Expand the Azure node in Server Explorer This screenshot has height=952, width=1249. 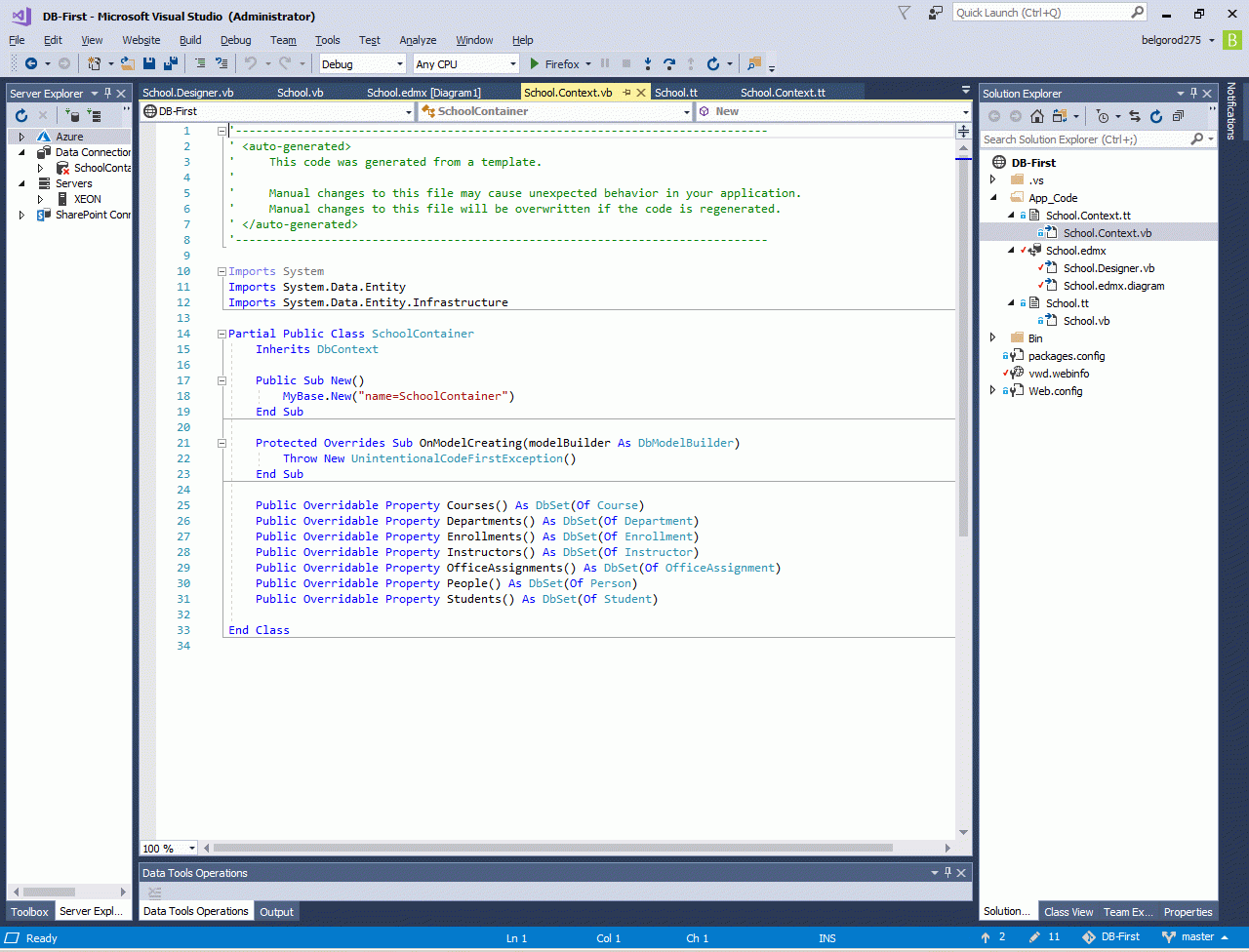pos(21,137)
